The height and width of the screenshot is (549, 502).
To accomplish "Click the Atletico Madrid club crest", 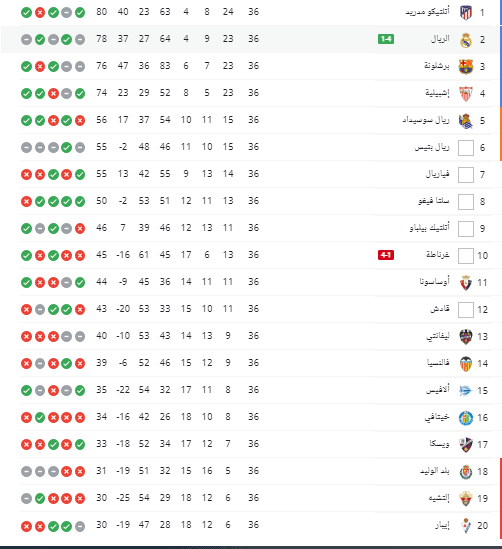I will (466, 13).
